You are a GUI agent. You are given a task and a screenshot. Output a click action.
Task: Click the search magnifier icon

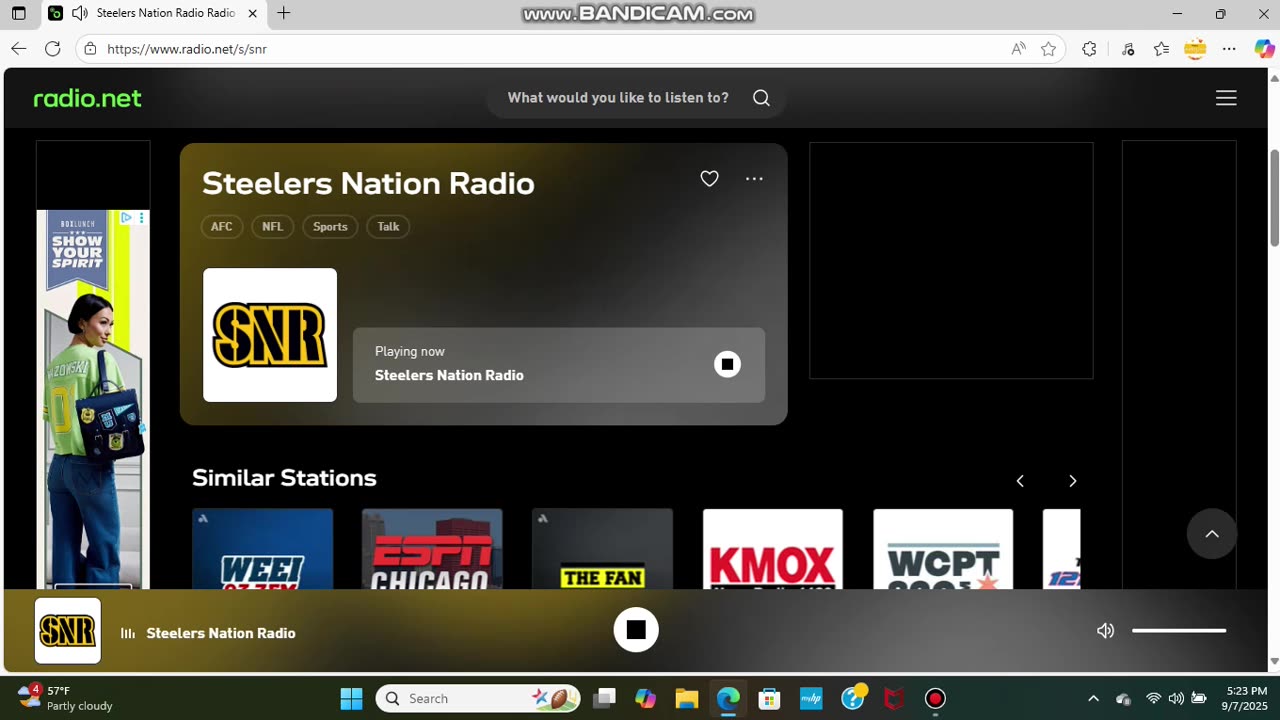tap(761, 98)
